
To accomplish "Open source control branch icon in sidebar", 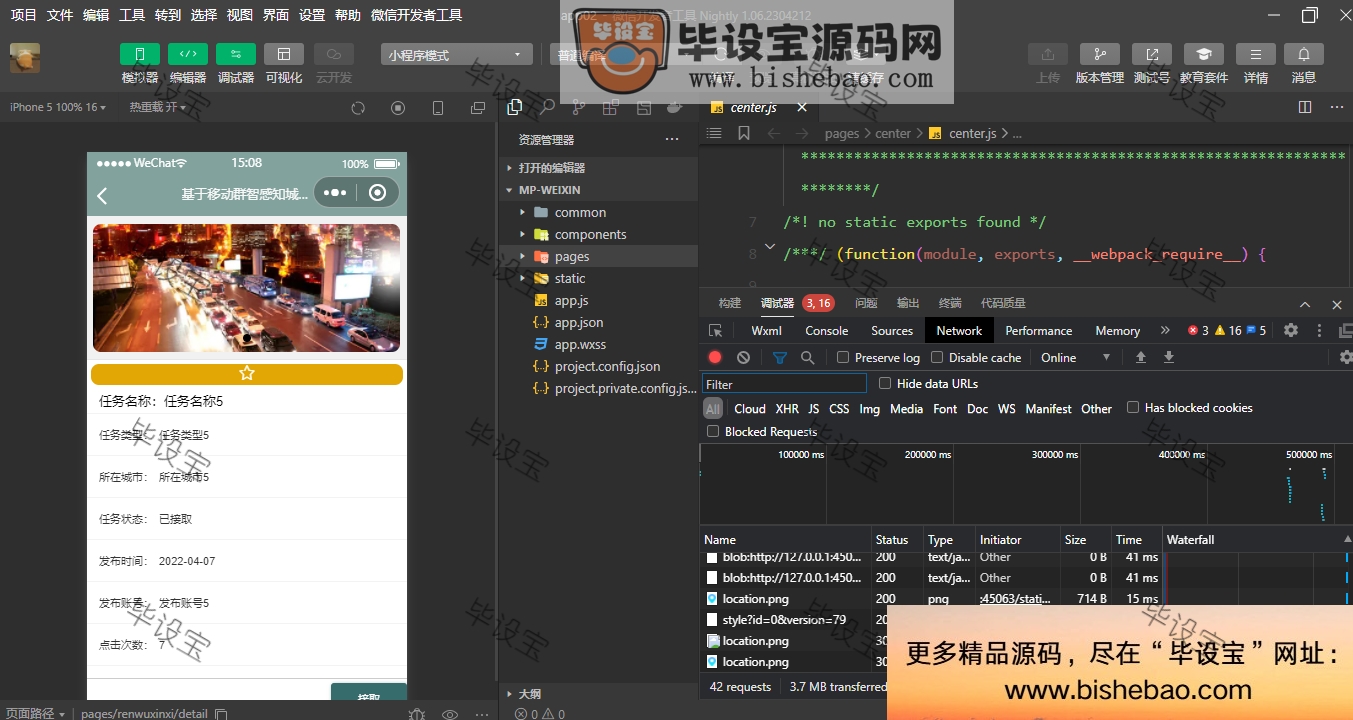I will click(x=579, y=107).
